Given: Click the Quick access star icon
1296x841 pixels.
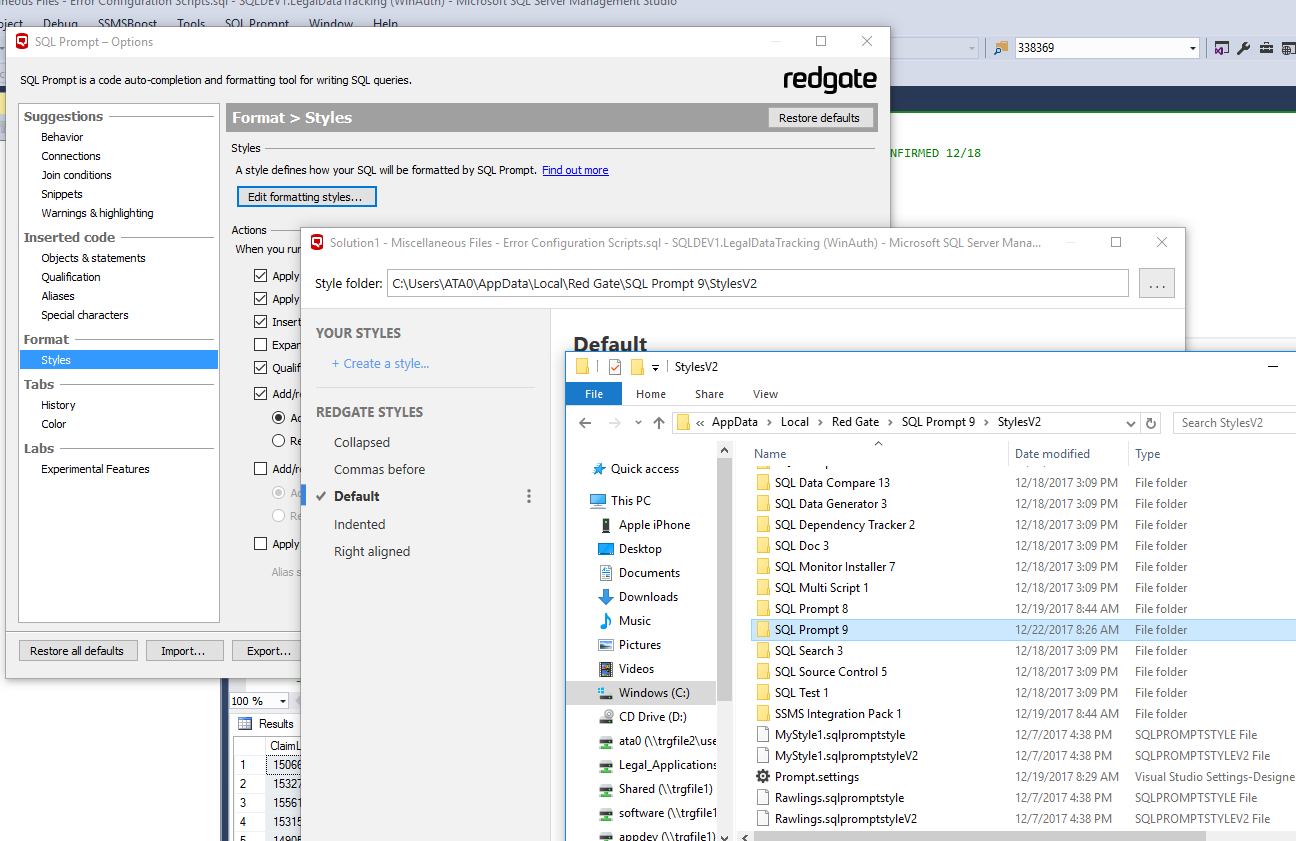Looking at the screenshot, I should (599, 469).
